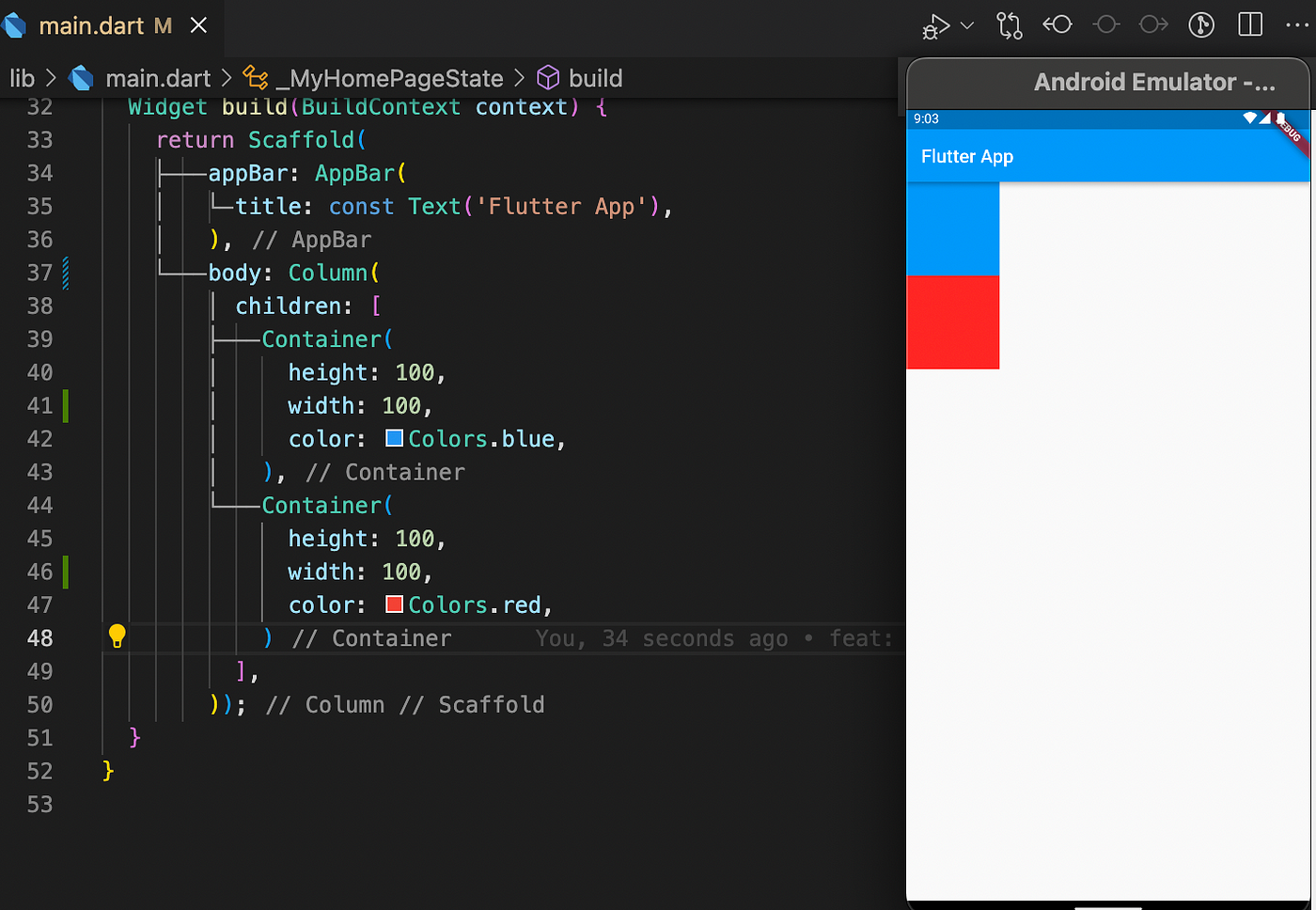The image size is (1316, 910).
Task: Split the editor right
Action: 1250,24
